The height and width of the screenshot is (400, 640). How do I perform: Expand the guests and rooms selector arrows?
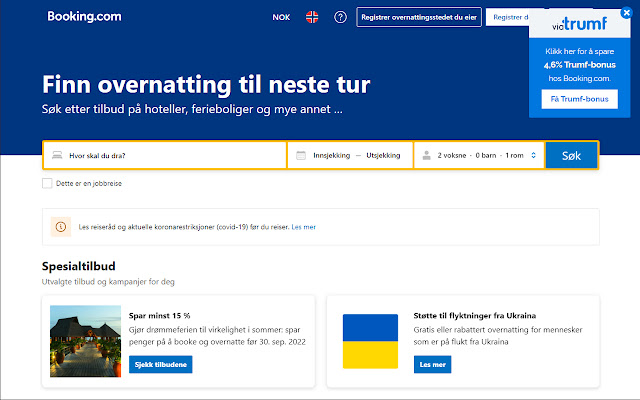[533, 155]
